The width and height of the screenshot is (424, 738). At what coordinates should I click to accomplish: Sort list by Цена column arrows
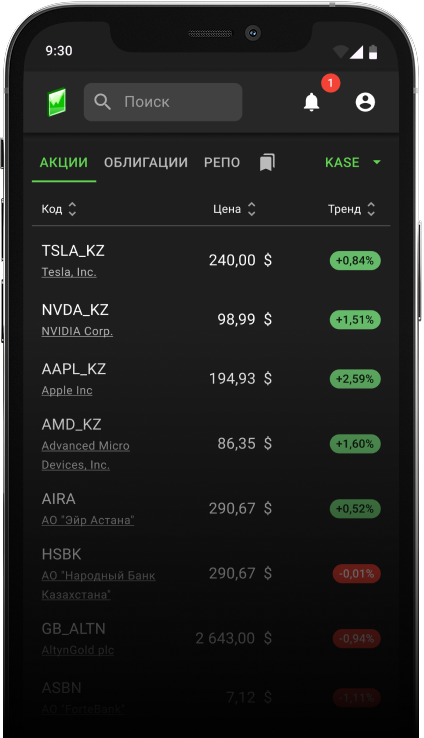click(252, 209)
